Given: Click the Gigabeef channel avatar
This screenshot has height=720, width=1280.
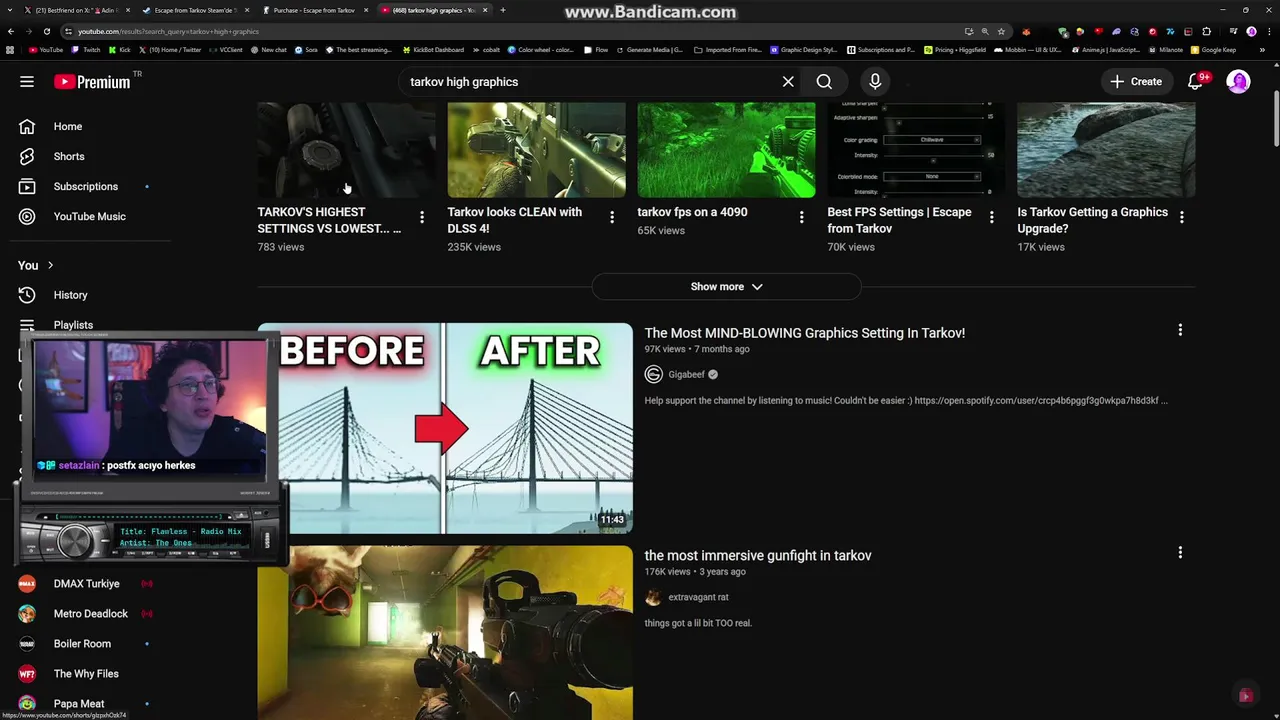Looking at the screenshot, I should (x=653, y=374).
